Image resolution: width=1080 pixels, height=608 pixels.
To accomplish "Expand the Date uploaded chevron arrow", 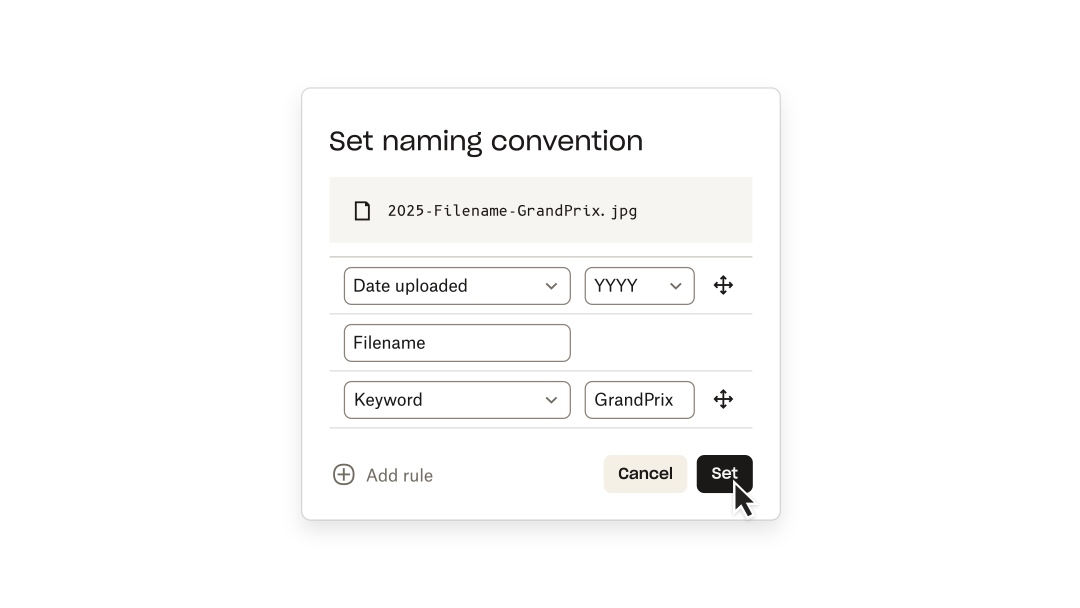I will (x=551, y=286).
